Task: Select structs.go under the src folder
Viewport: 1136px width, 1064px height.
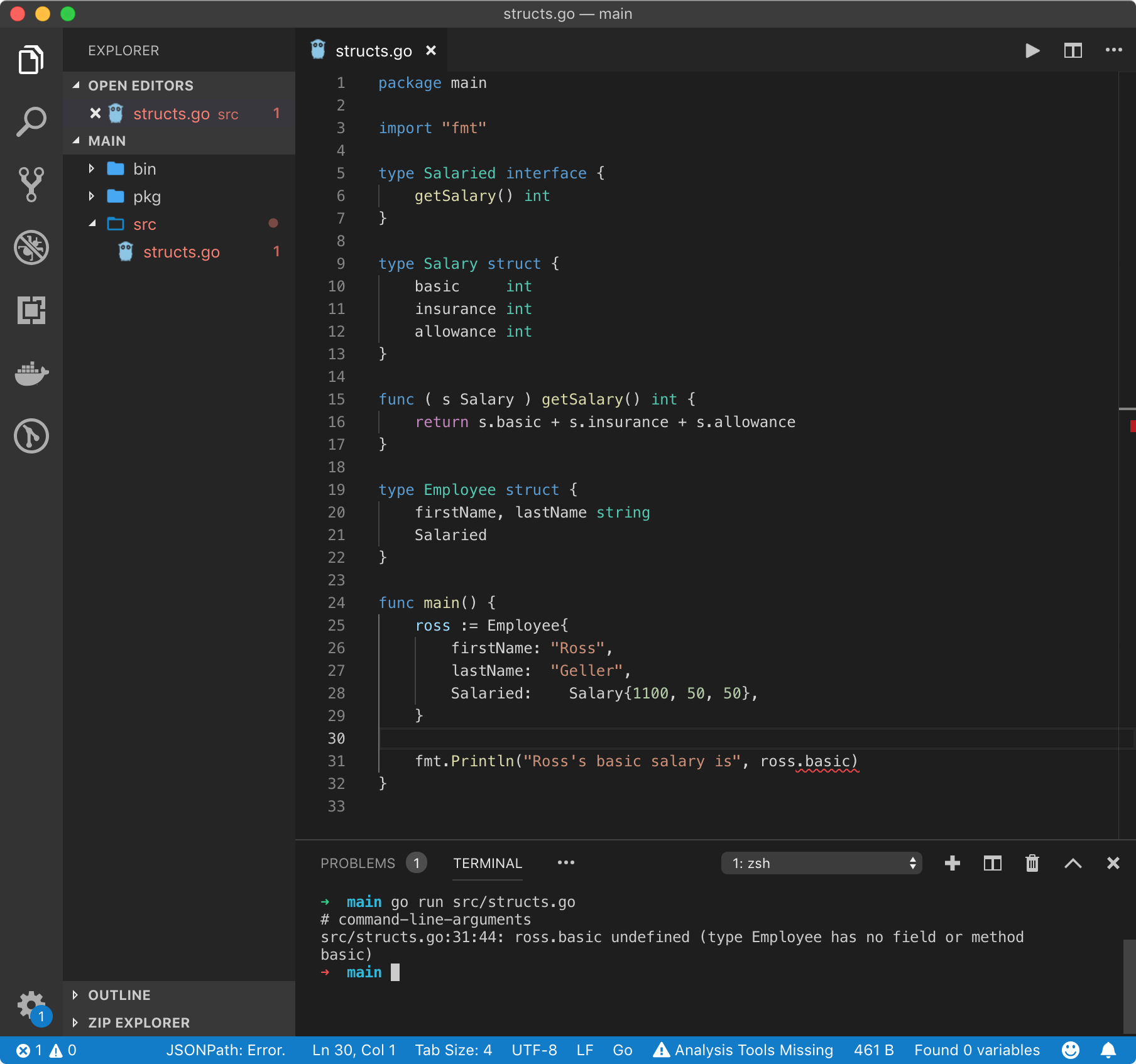Action: pos(181,251)
